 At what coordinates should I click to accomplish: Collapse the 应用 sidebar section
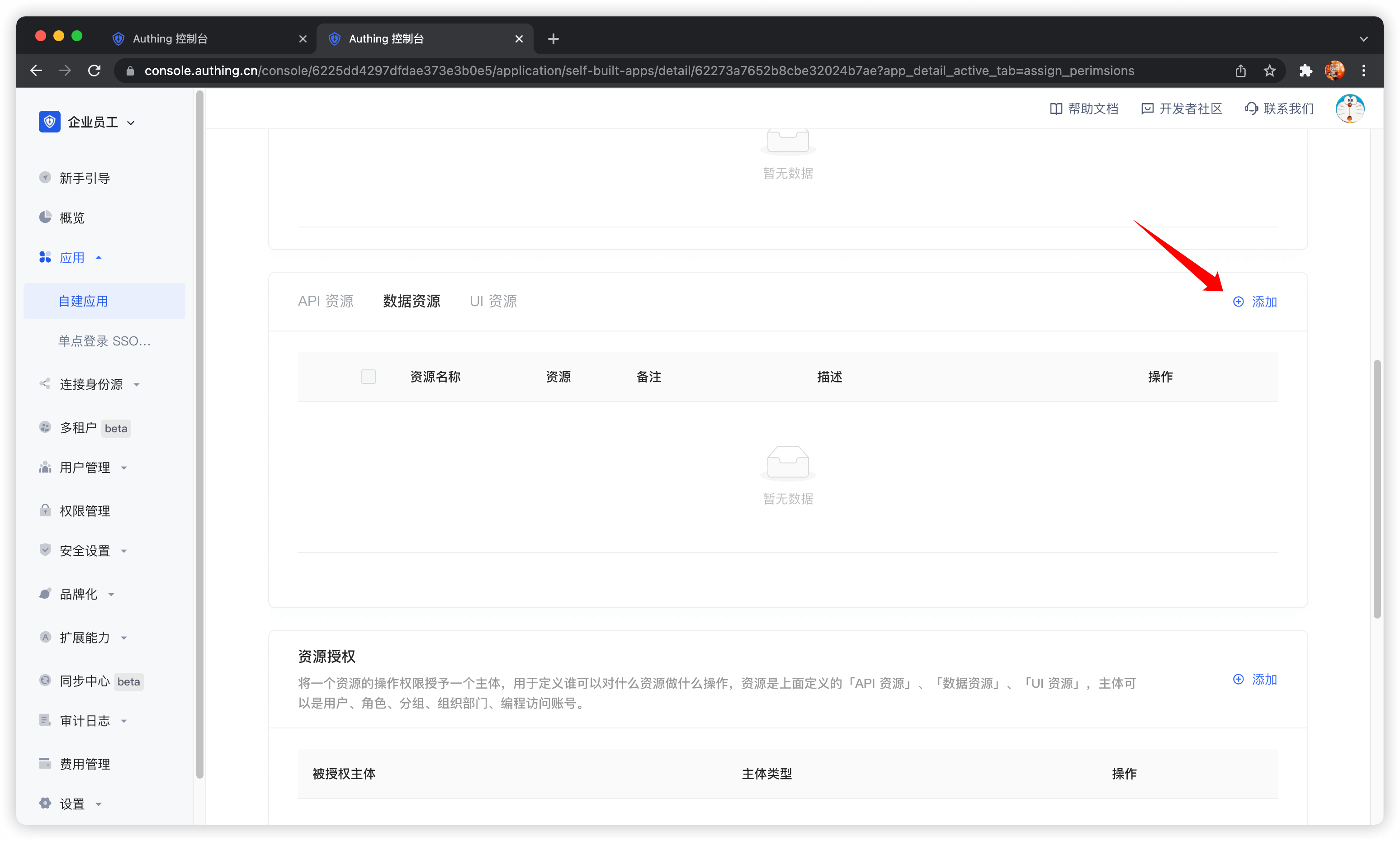coord(72,258)
